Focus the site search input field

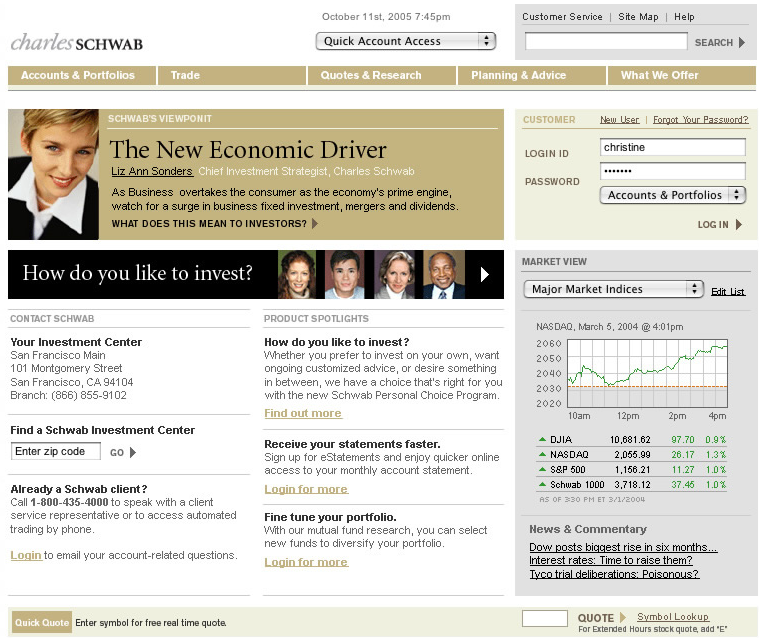(606, 41)
